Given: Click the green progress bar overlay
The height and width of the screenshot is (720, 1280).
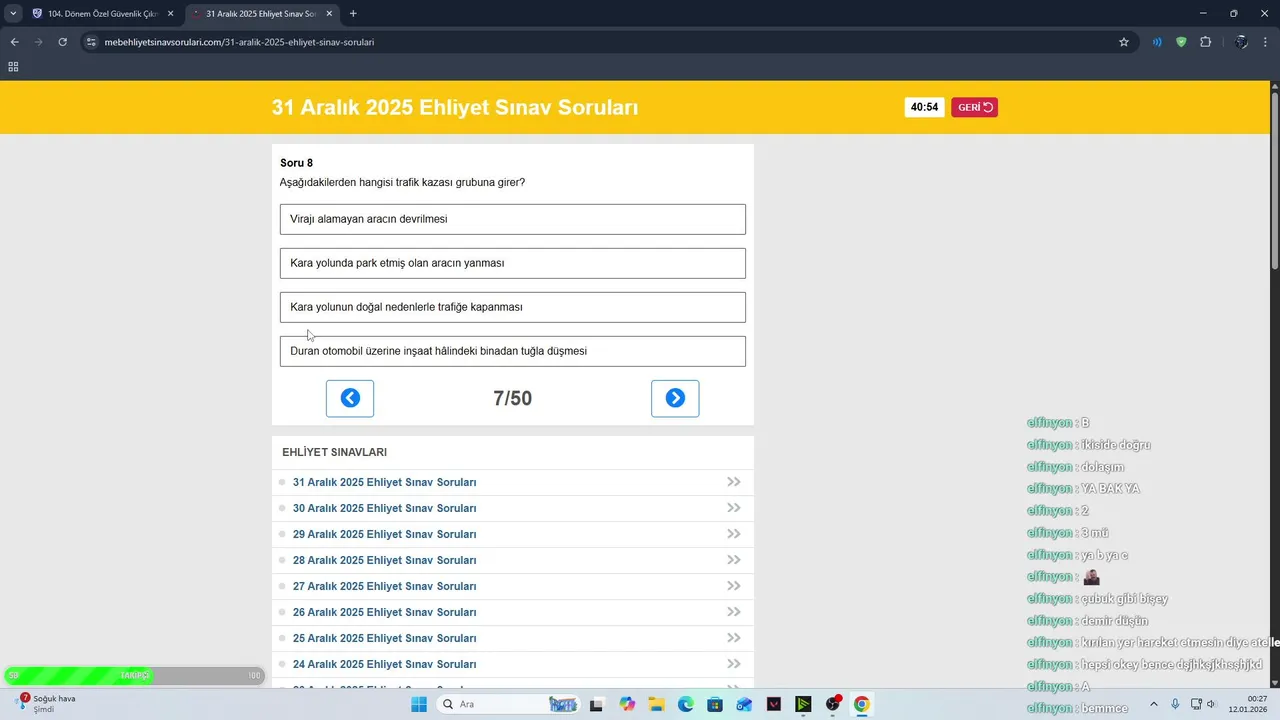Looking at the screenshot, I should [134, 675].
